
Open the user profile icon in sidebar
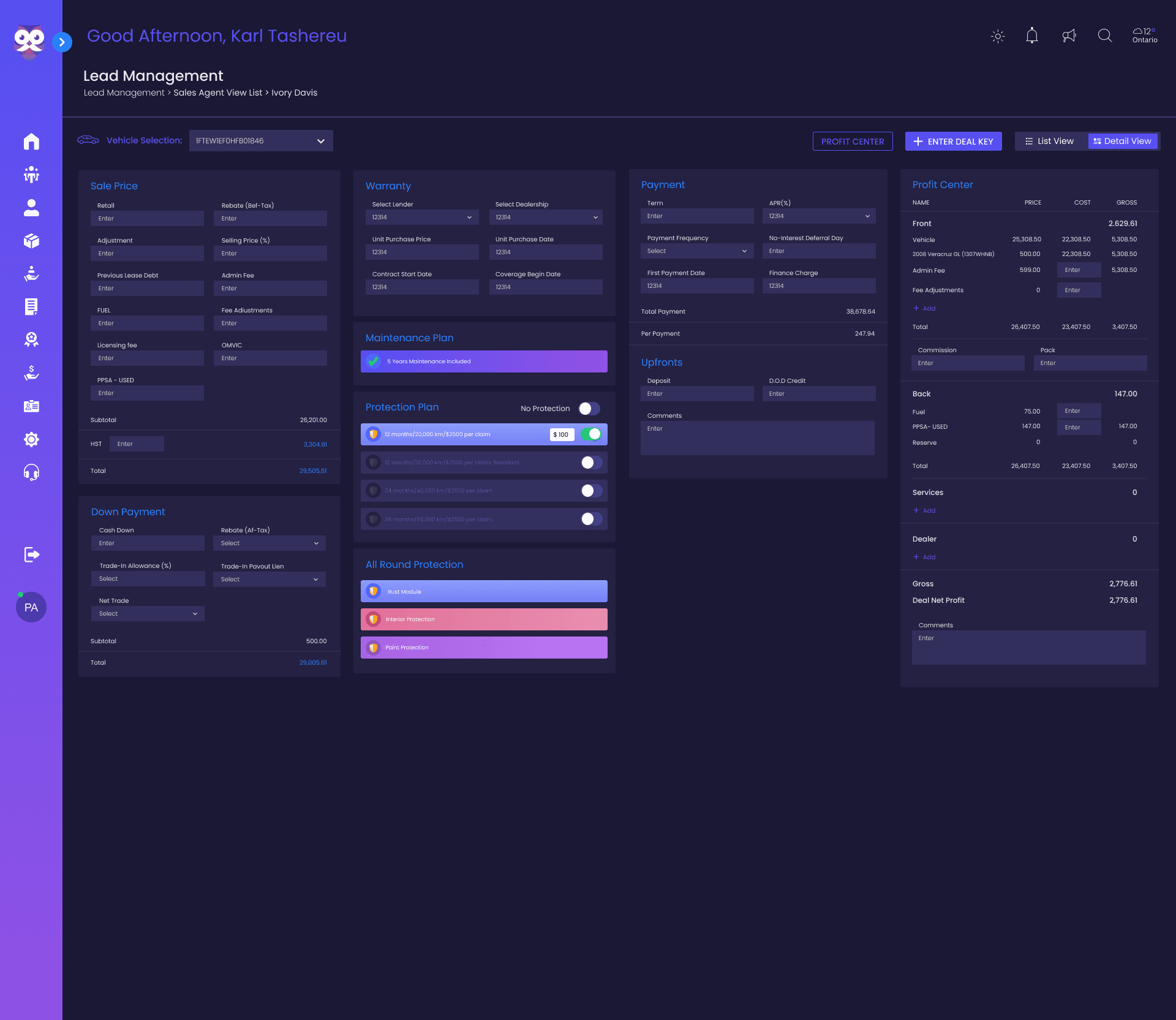31,208
